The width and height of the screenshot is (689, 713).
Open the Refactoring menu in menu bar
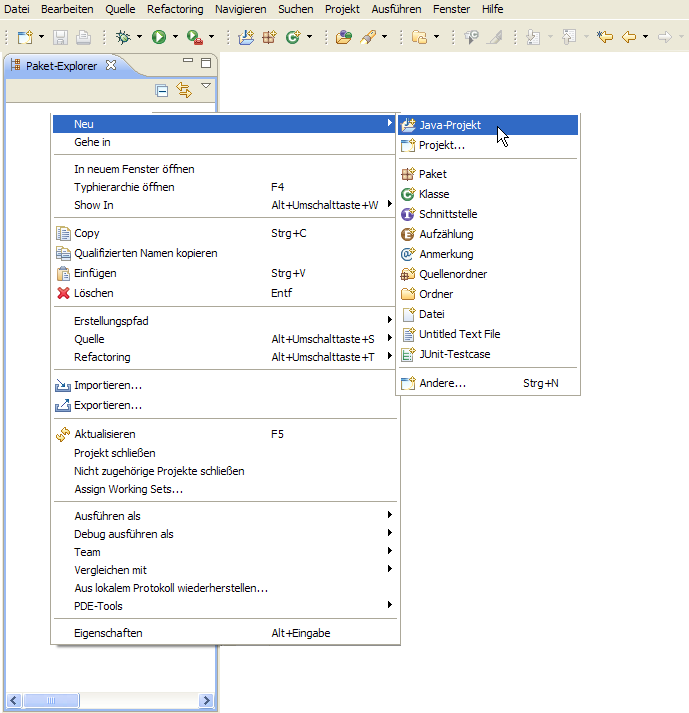[x=174, y=9]
